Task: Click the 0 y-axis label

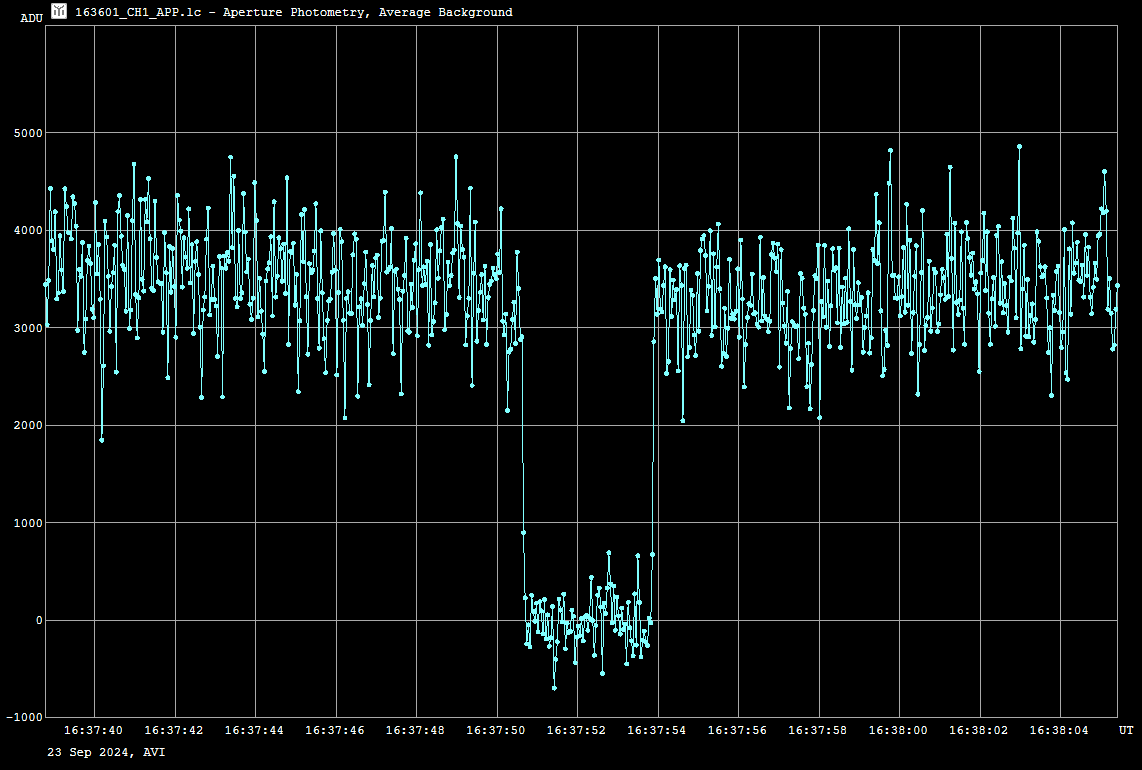Action: (x=39, y=621)
